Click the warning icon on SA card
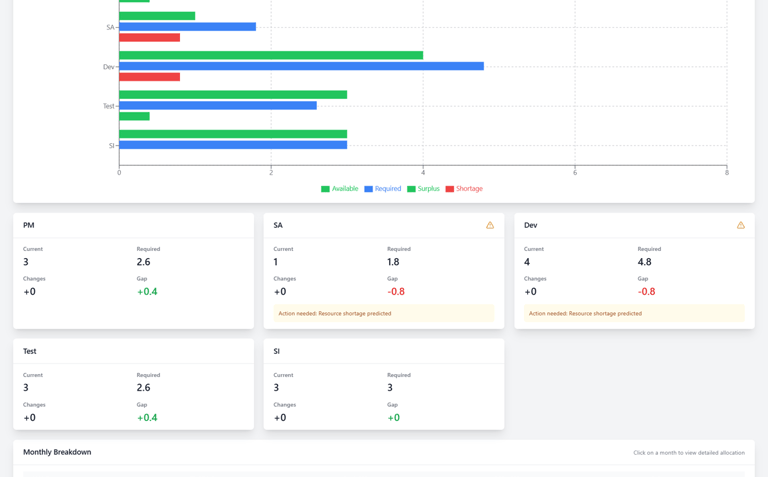Viewport: 768px width, 477px height. 490,225
